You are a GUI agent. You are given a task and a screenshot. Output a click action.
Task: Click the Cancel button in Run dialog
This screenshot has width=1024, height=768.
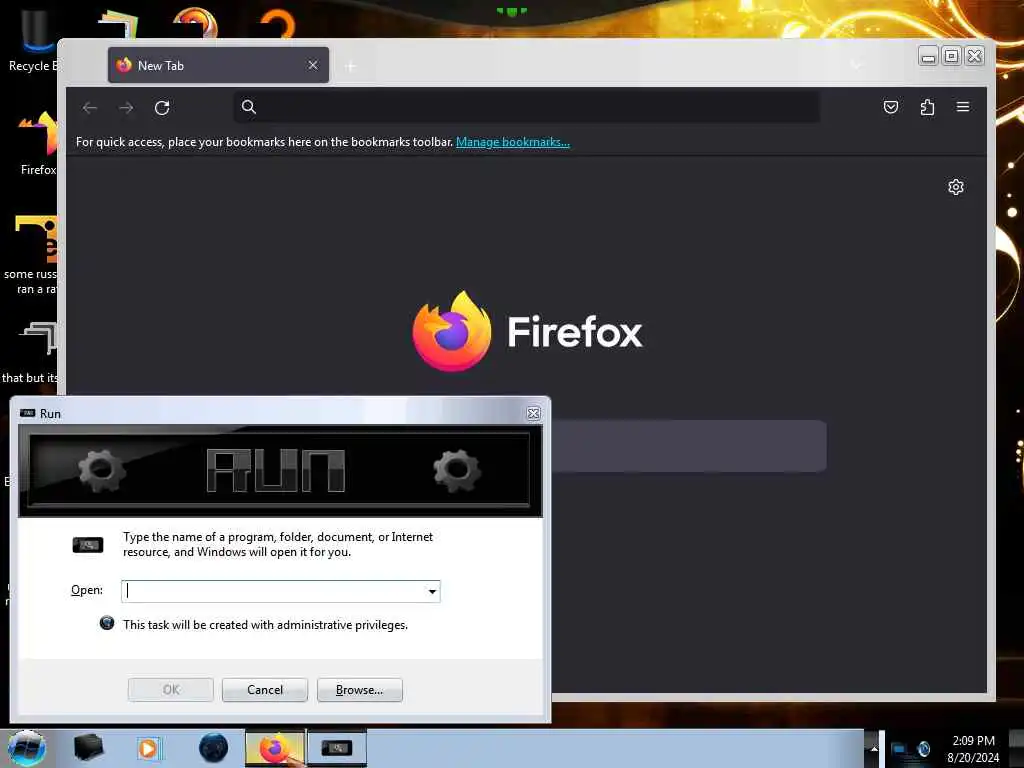264,690
